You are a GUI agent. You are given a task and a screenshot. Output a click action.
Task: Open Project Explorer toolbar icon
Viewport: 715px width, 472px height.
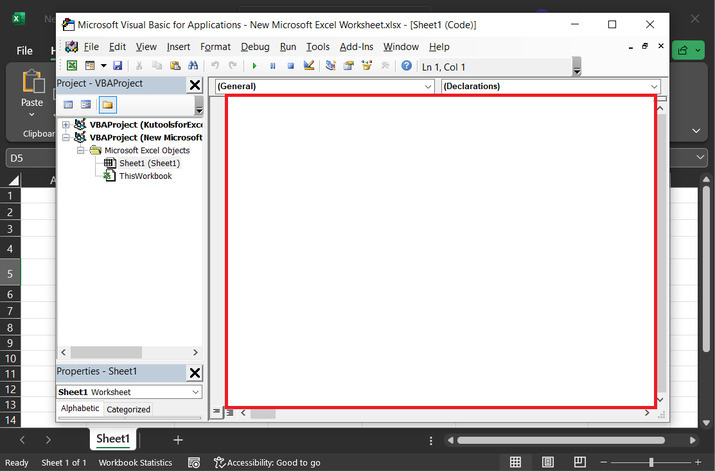coord(331,66)
